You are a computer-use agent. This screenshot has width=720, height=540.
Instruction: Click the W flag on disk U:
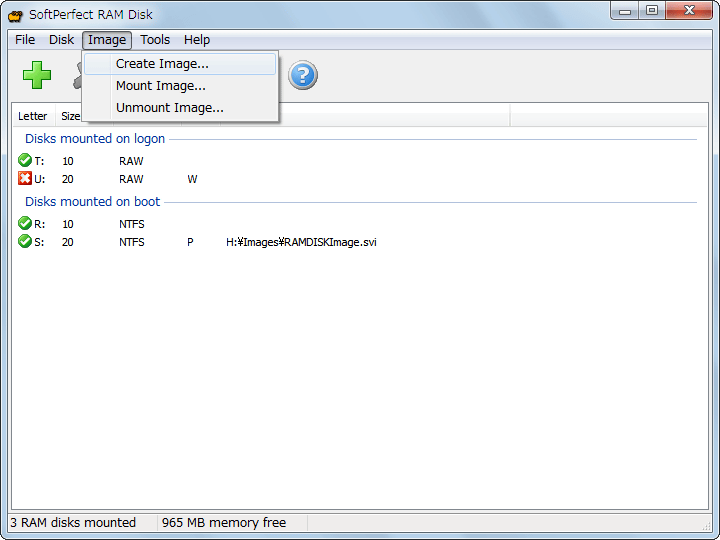192,179
